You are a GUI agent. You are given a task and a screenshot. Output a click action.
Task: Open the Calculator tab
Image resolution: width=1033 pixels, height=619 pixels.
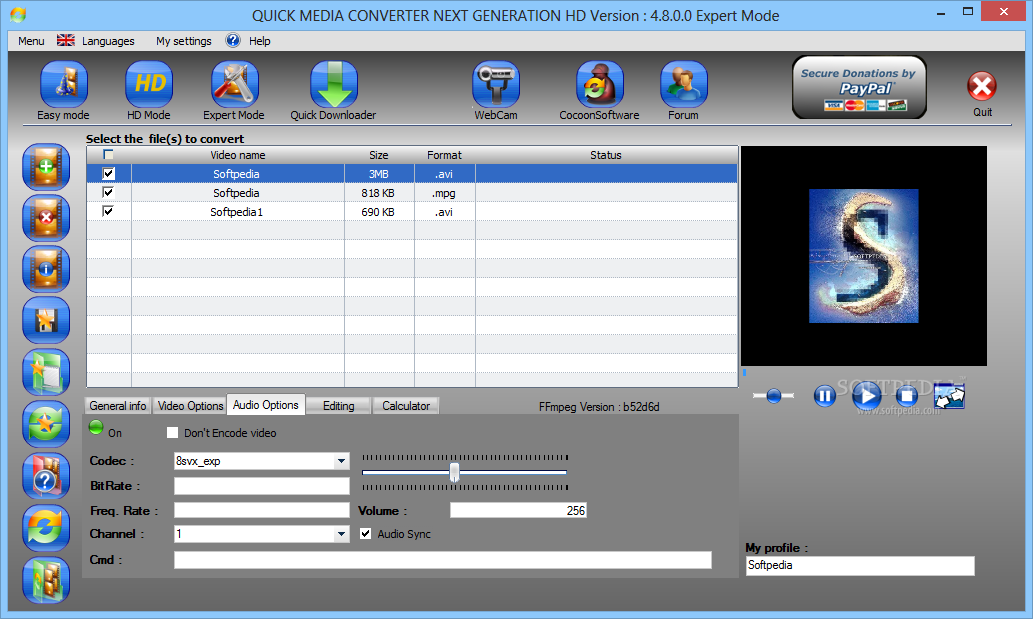pyautogui.click(x=406, y=406)
